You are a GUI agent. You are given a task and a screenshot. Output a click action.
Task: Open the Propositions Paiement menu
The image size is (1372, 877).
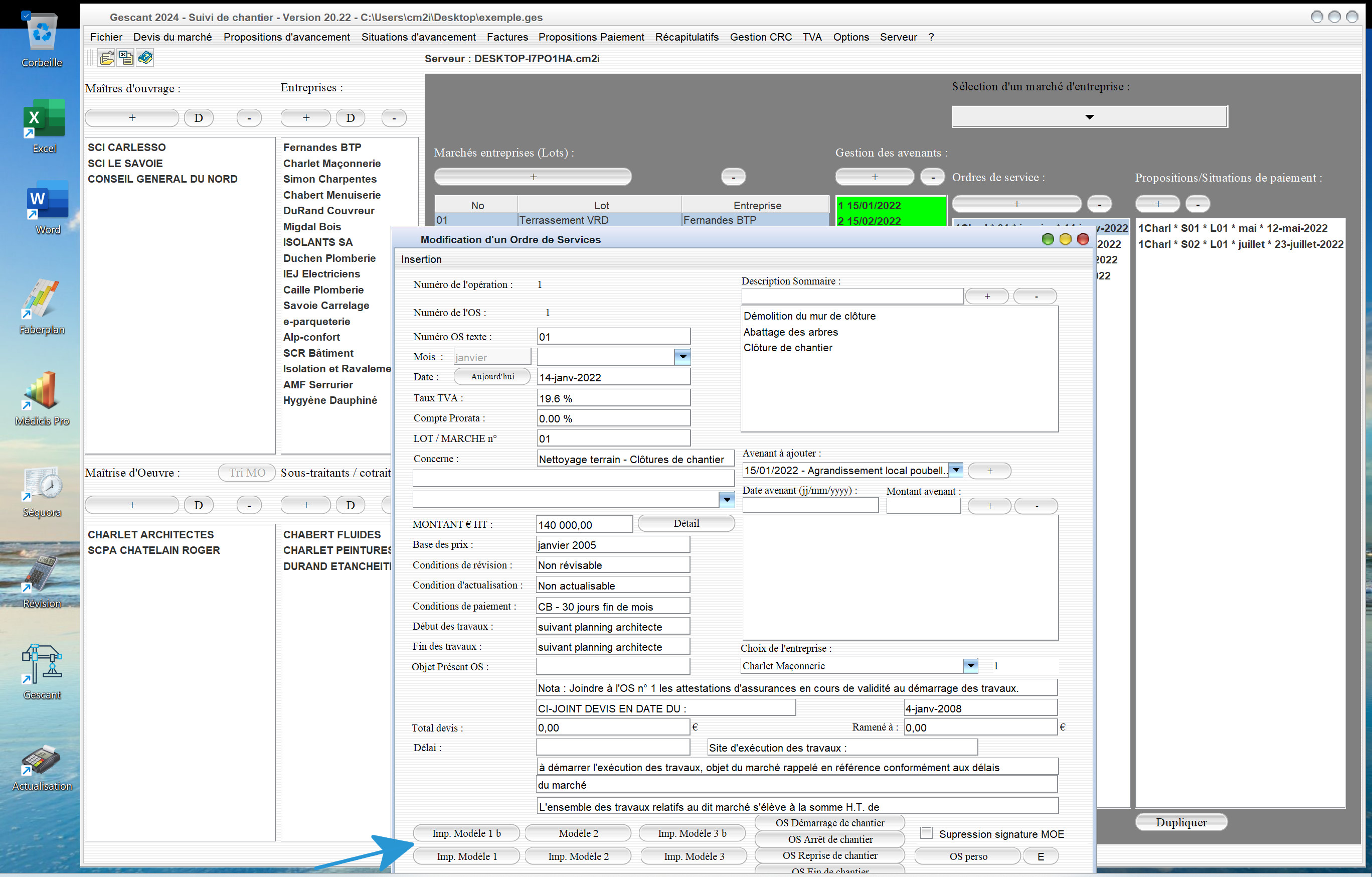point(591,37)
